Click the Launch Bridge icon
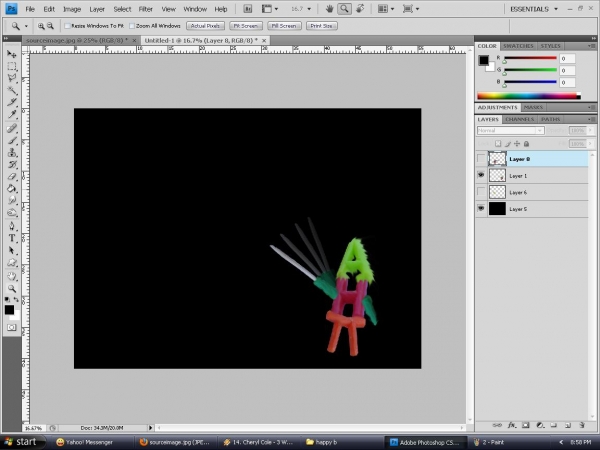Screen dimensions: 600x450 click(x=248, y=9)
